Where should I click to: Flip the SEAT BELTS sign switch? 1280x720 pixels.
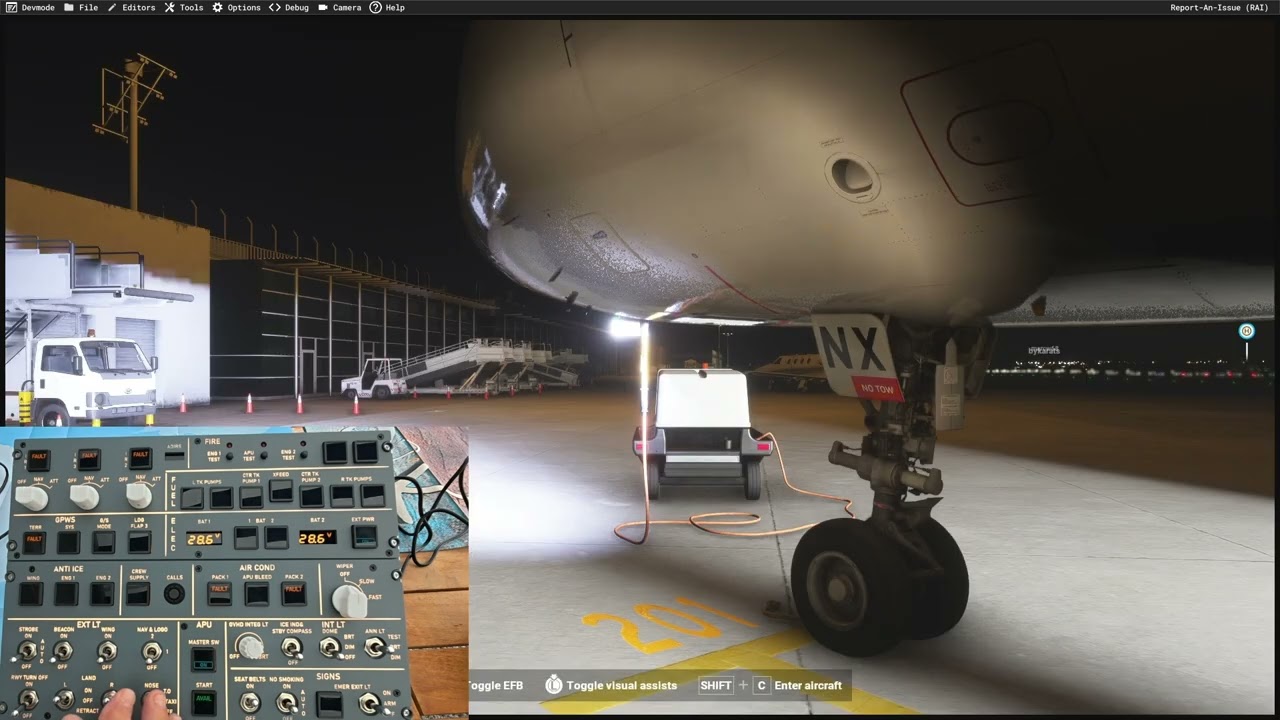(251, 703)
